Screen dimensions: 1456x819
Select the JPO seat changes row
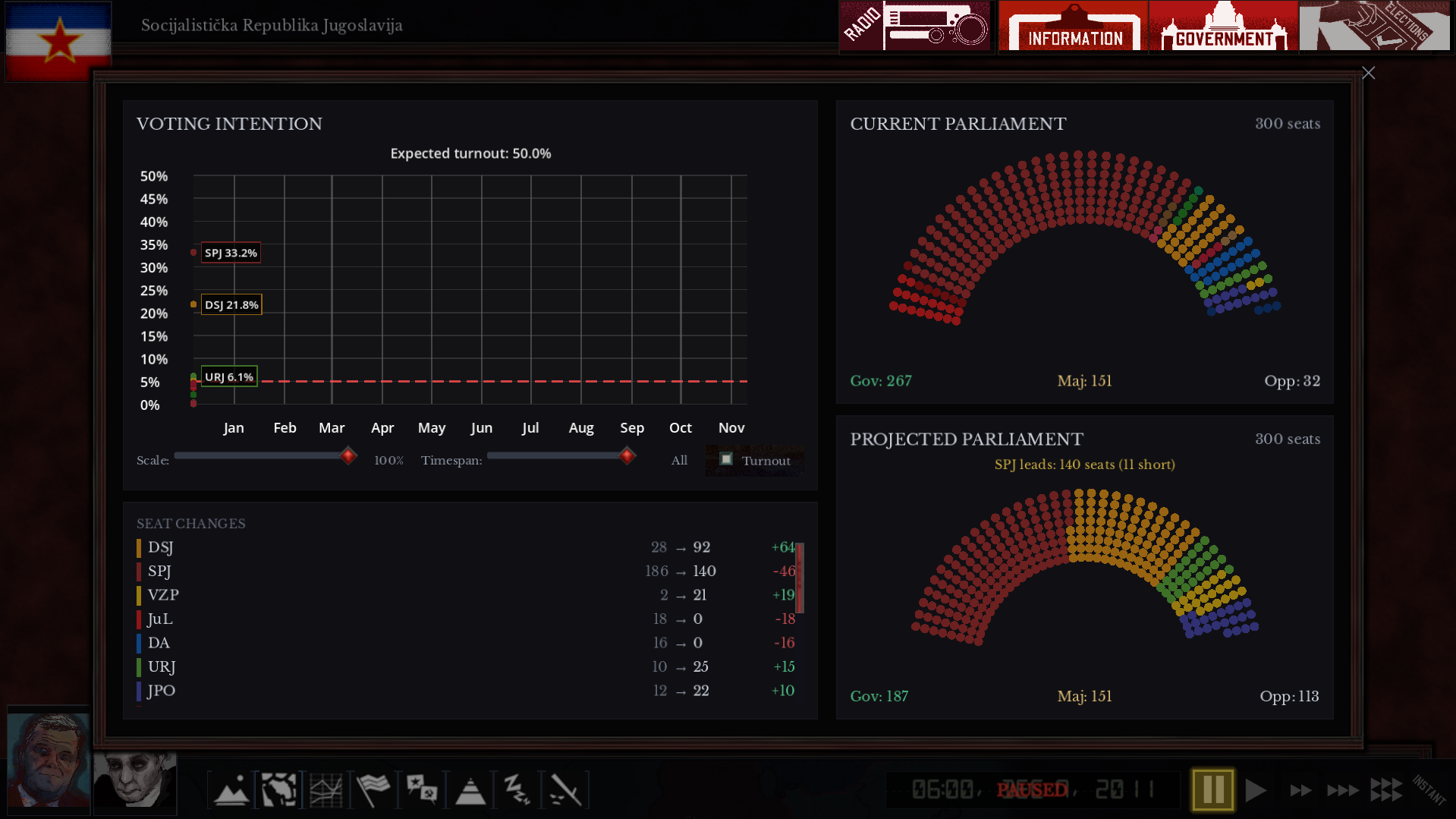click(466, 691)
